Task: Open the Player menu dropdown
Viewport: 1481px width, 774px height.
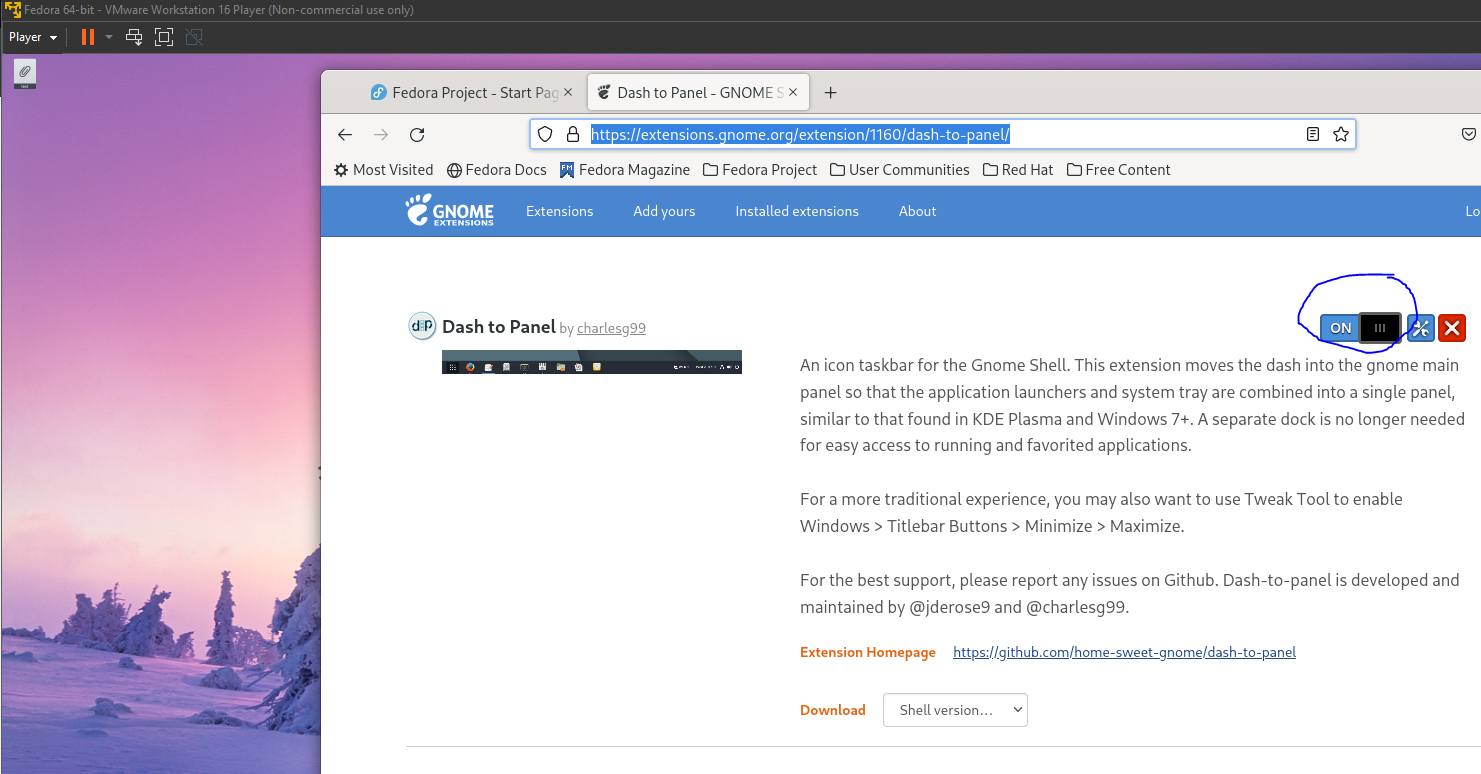Action: pyautogui.click(x=33, y=37)
